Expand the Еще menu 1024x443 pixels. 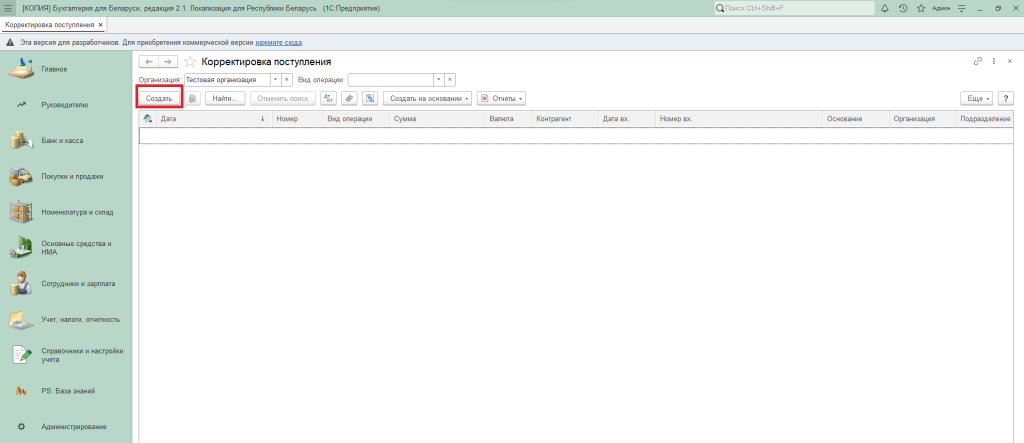click(975, 99)
